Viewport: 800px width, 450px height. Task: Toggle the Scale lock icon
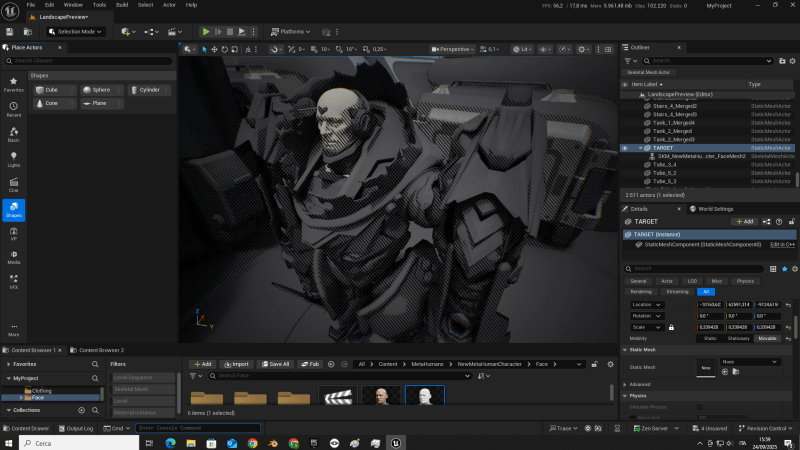tap(671, 327)
